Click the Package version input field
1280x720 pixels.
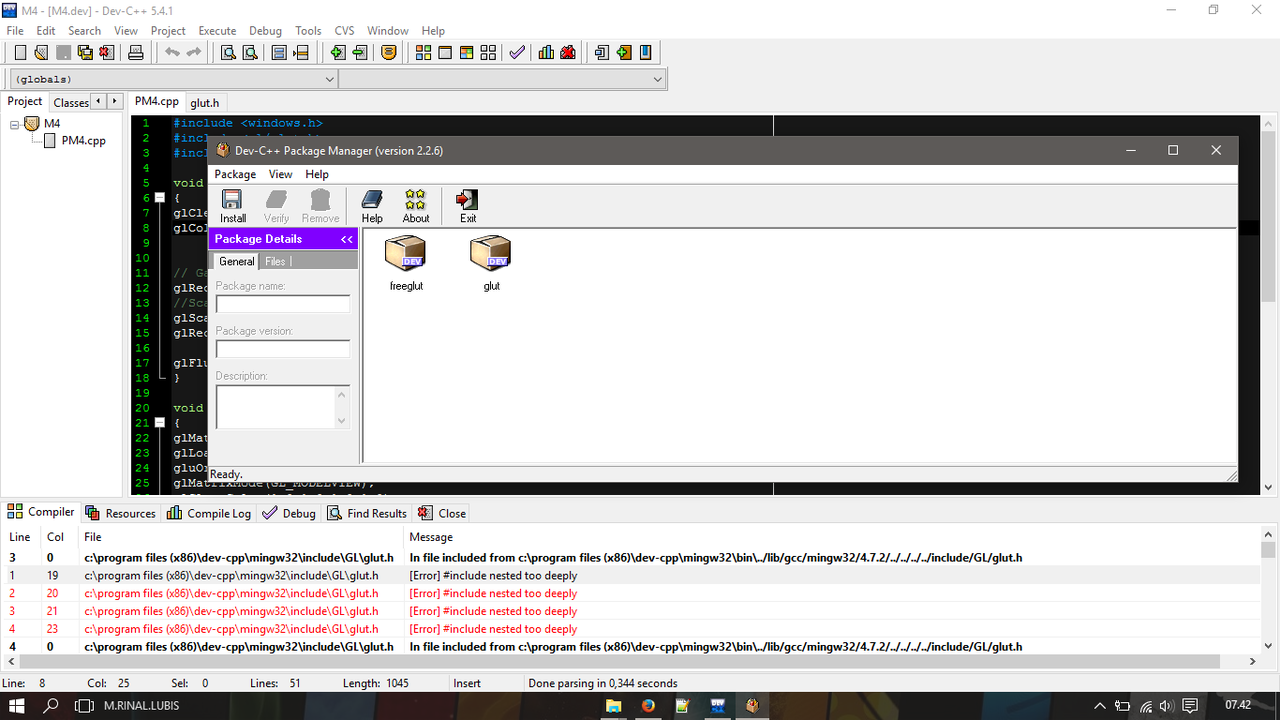pyautogui.click(x=283, y=349)
